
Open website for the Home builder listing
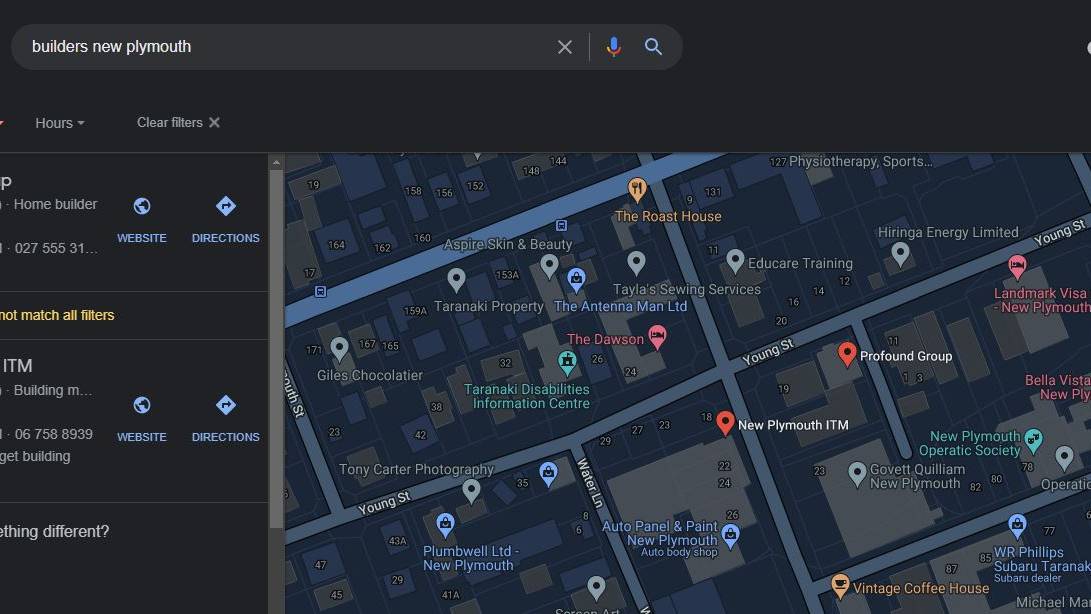pyautogui.click(x=141, y=220)
